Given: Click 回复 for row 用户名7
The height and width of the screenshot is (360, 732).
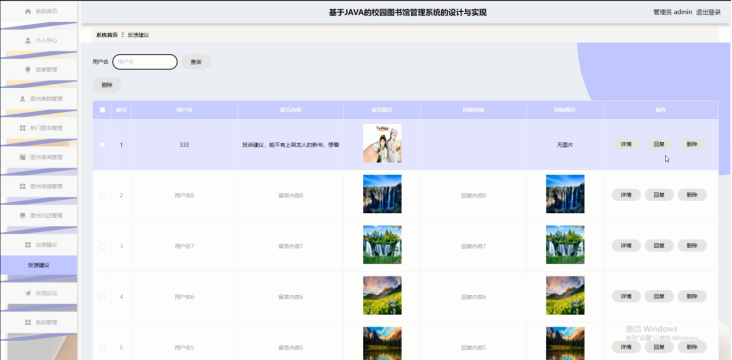Looking at the screenshot, I should pos(659,246).
